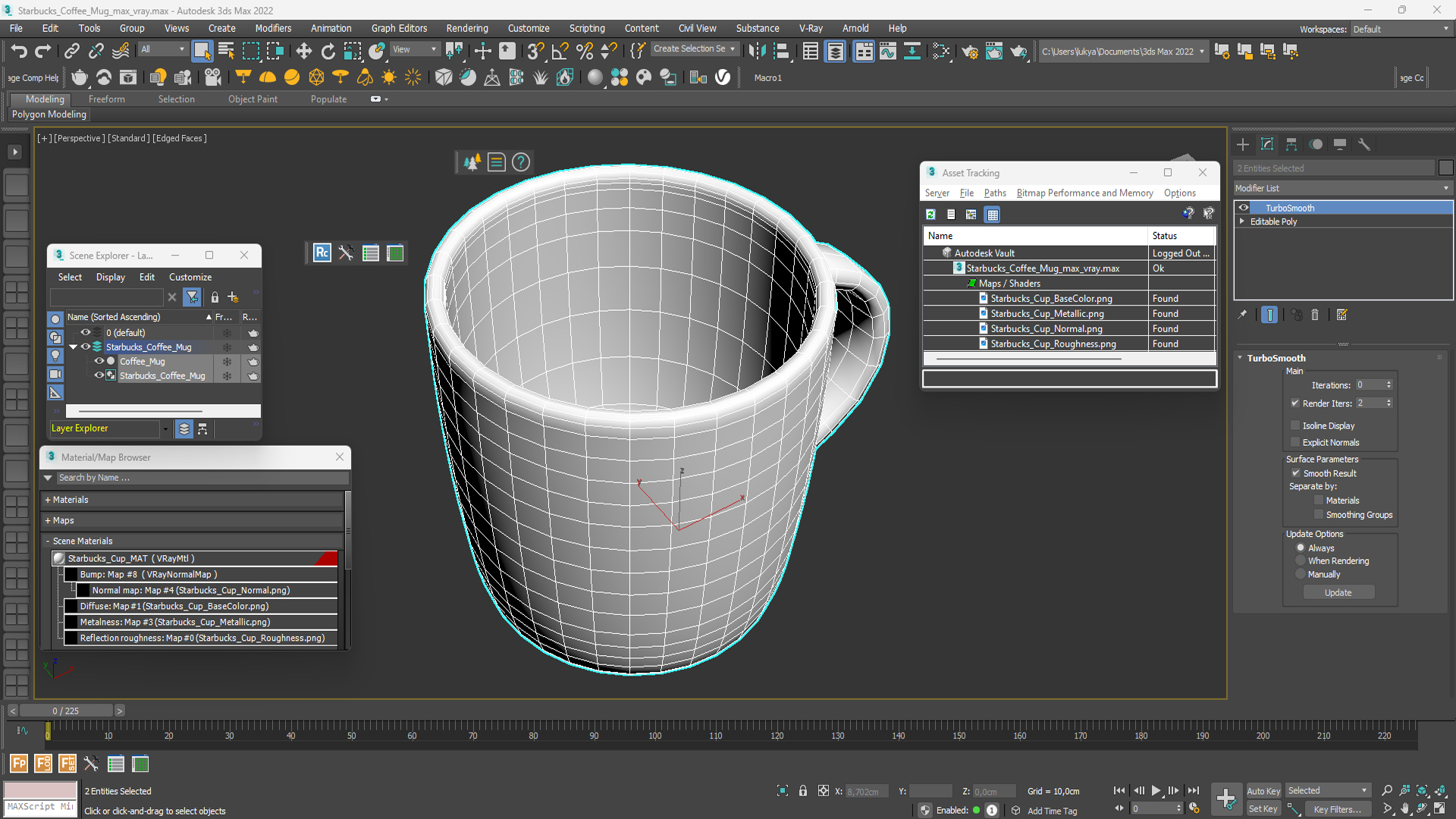Toggle Render Iters checkbox
The height and width of the screenshot is (819, 1456).
point(1295,403)
